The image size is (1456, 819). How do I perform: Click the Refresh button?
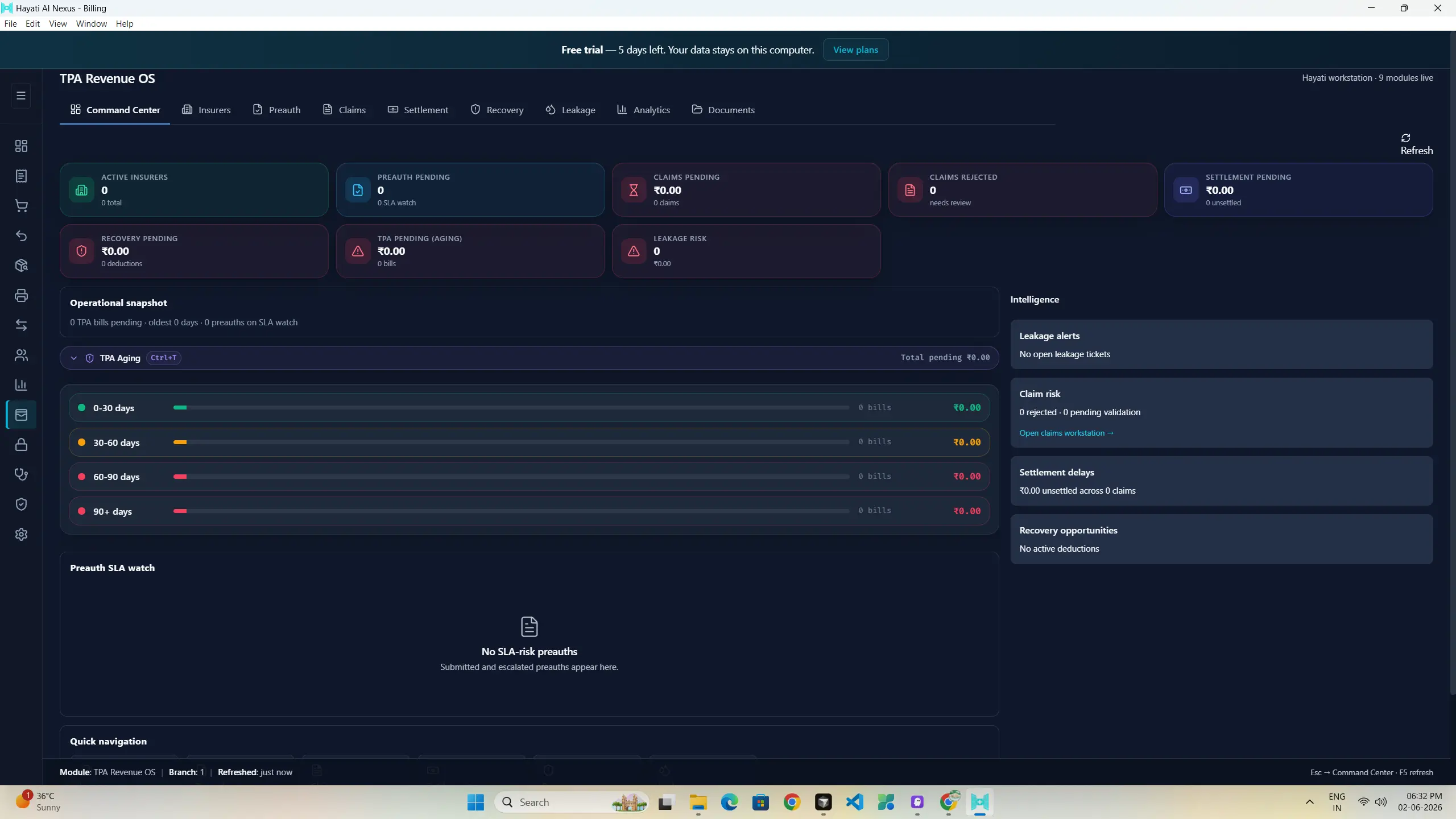1416,144
